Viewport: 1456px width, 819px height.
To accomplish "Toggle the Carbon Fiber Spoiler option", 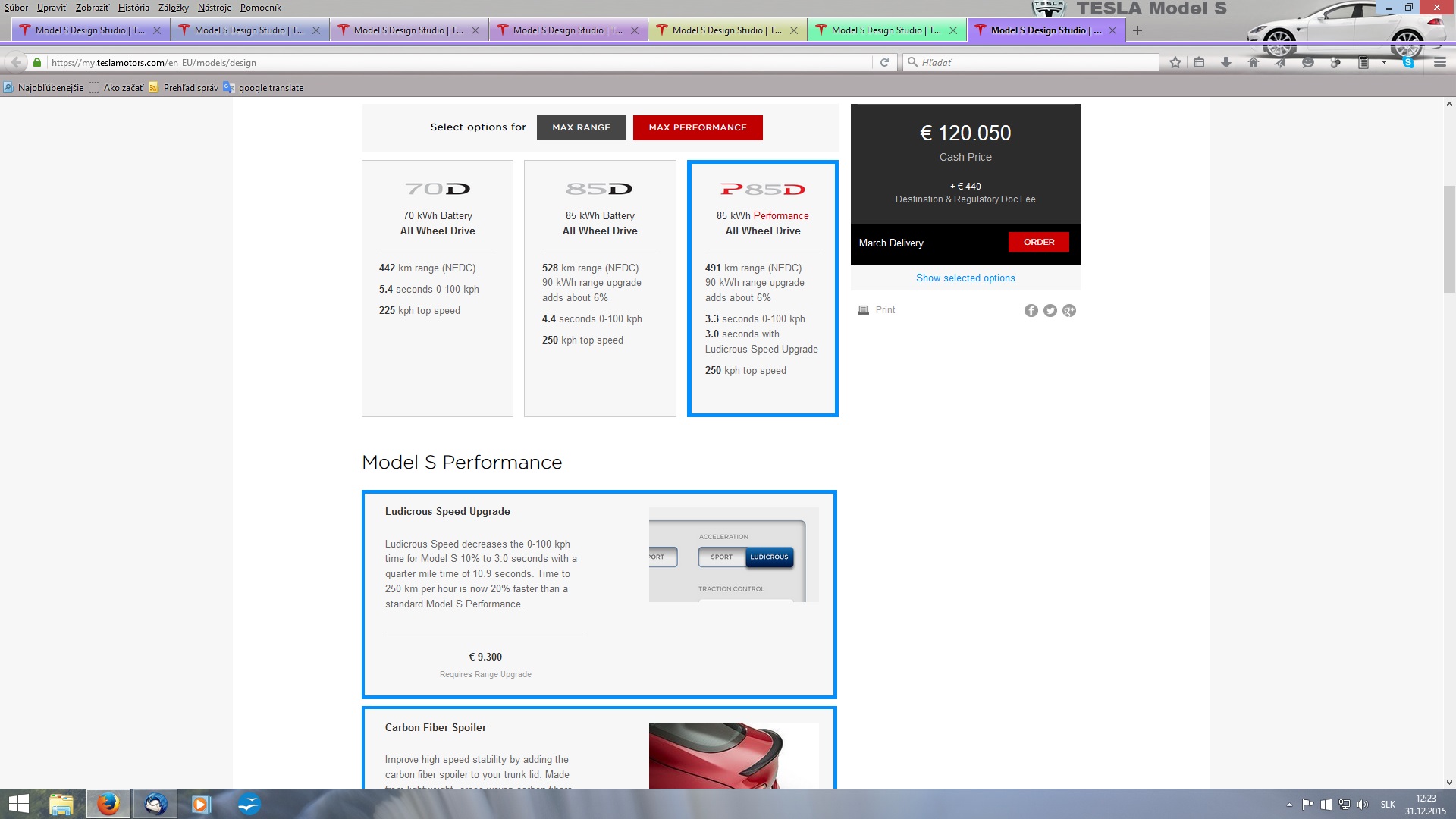I will click(x=599, y=748).
